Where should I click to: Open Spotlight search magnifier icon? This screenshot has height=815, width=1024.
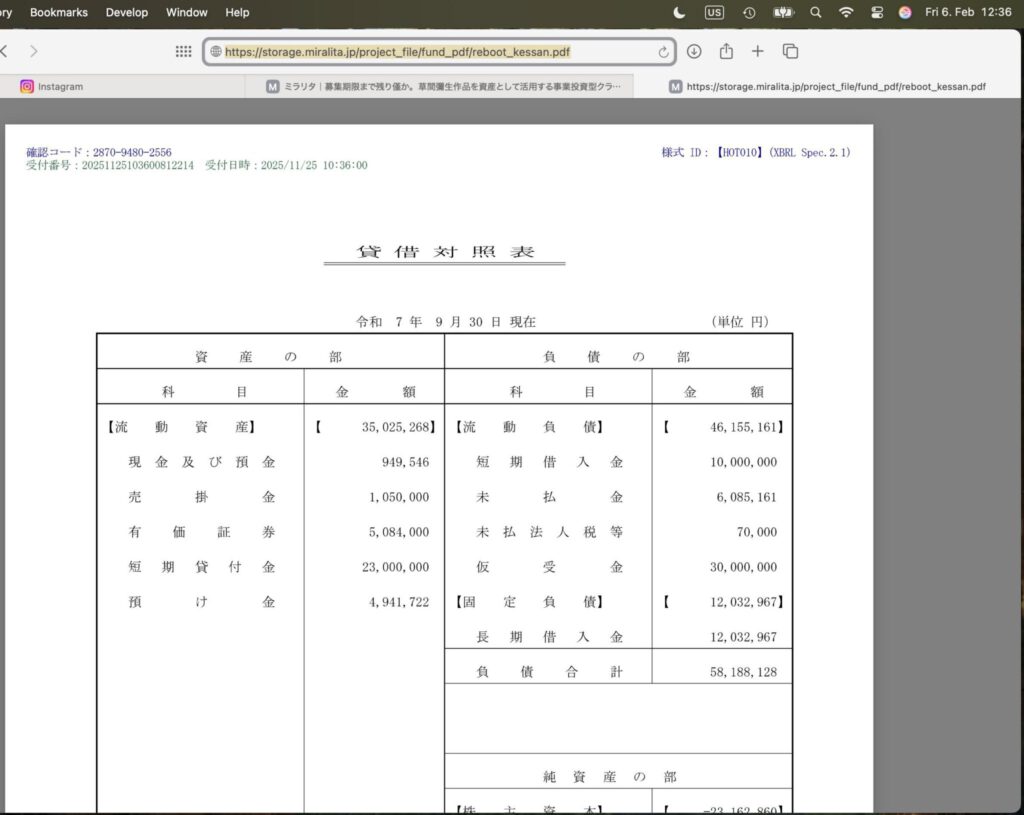coord(815,12)
